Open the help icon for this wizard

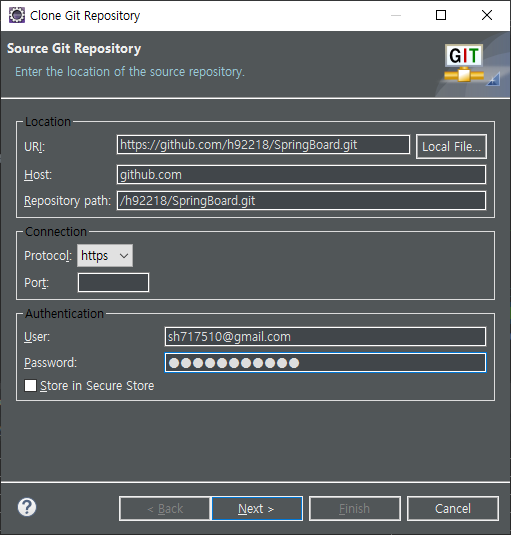coord(27,507)
